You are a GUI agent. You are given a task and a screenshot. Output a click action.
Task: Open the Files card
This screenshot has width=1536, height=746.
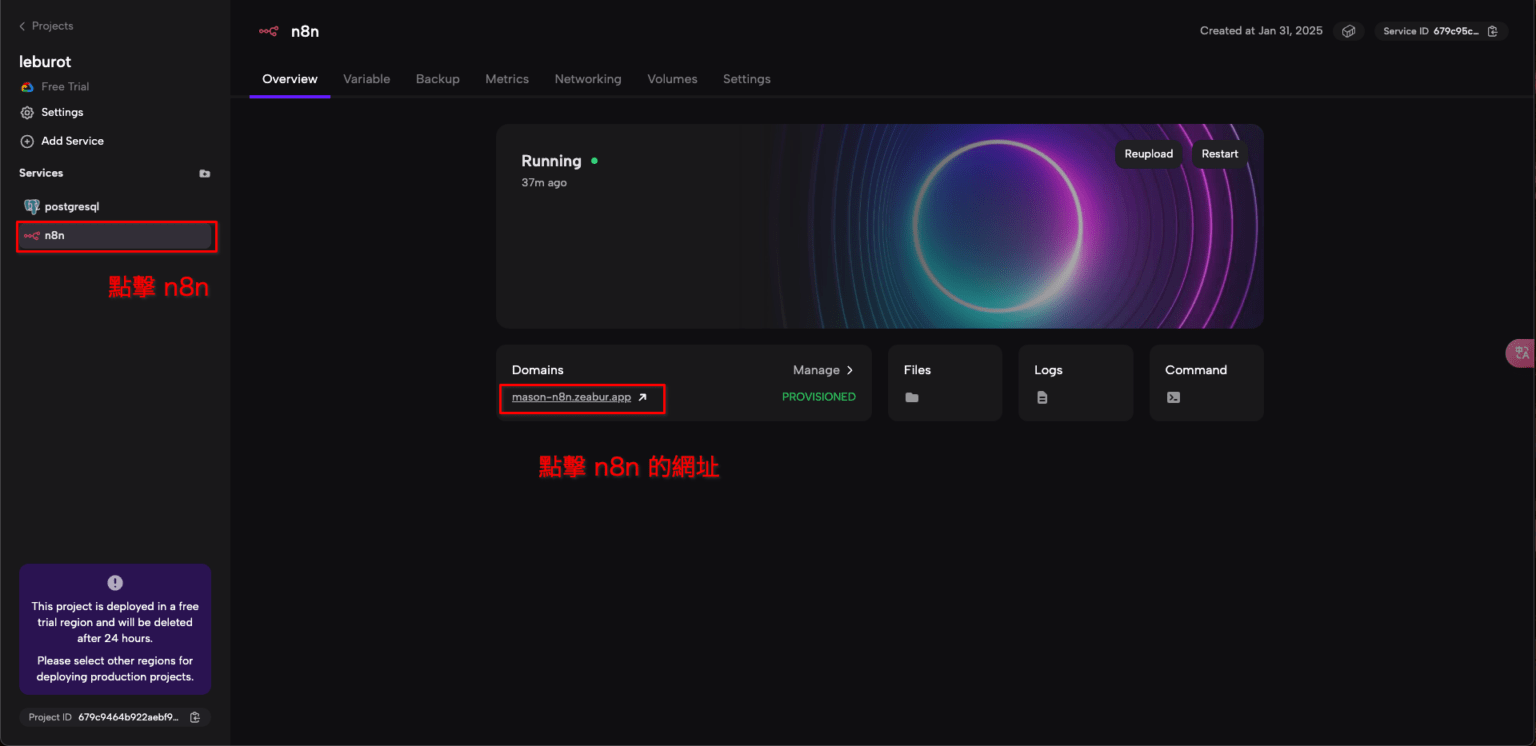945,383
